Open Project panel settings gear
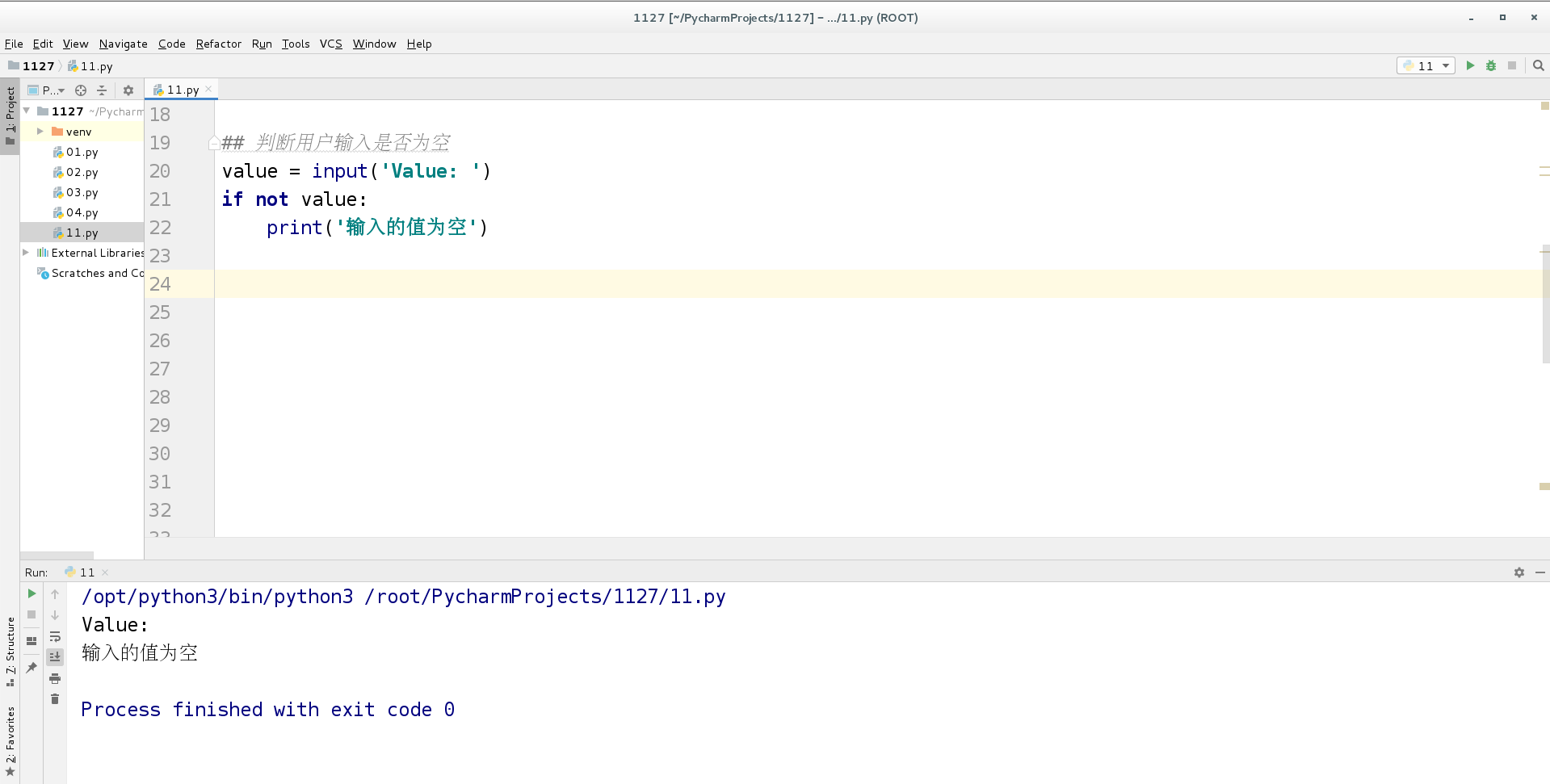This screenshot has height=784, width=1550. (128, 90)
